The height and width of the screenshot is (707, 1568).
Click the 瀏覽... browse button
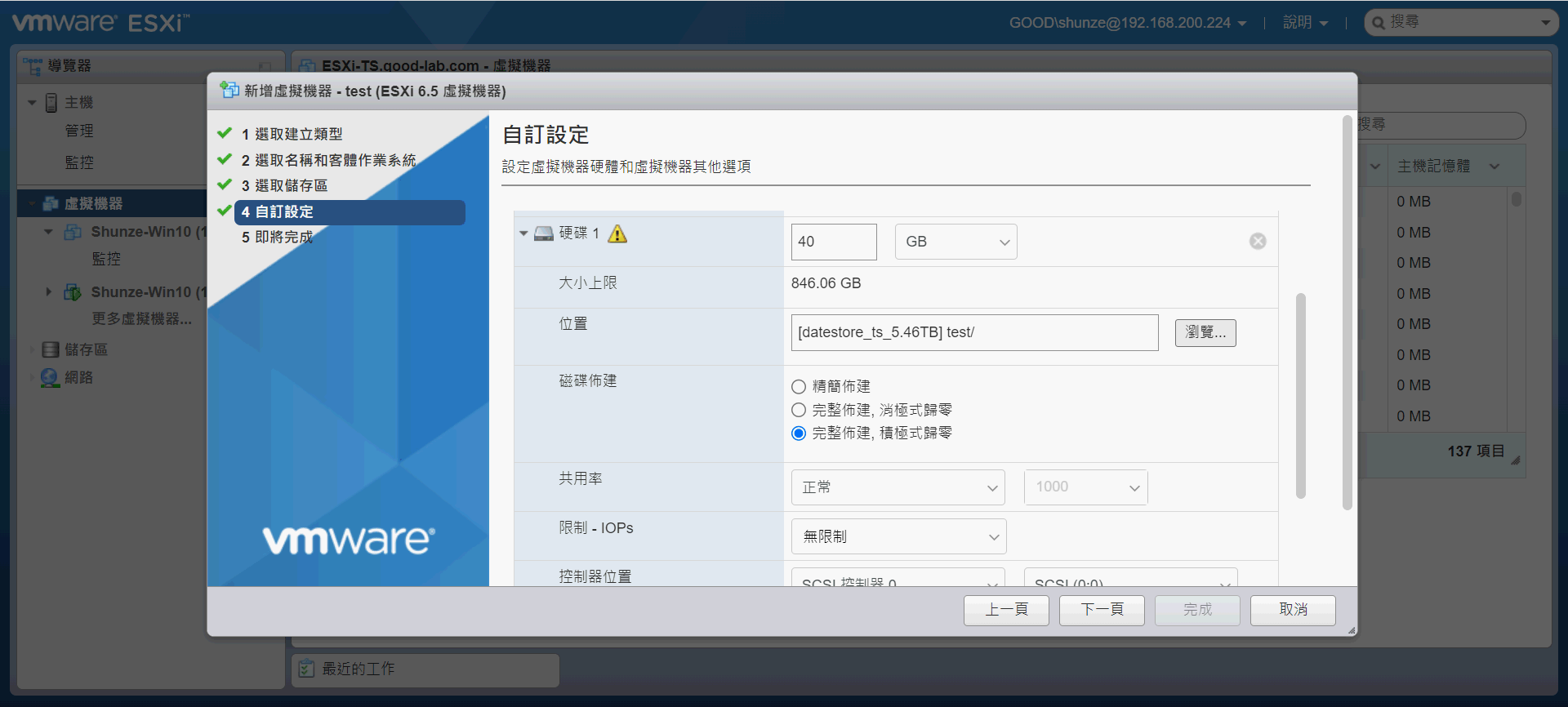coord(1205,332)
